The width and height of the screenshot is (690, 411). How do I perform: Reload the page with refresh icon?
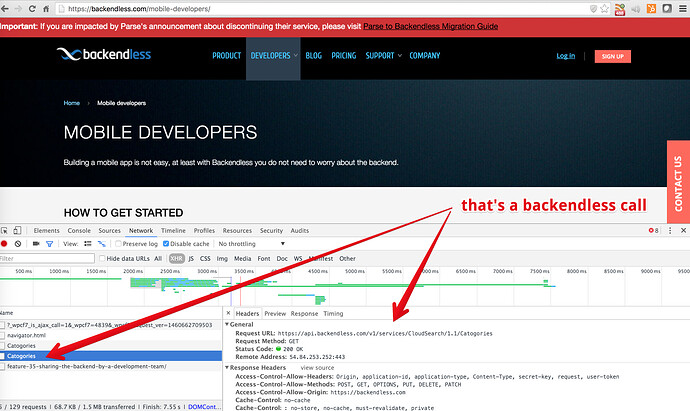[x=32, y=9]
